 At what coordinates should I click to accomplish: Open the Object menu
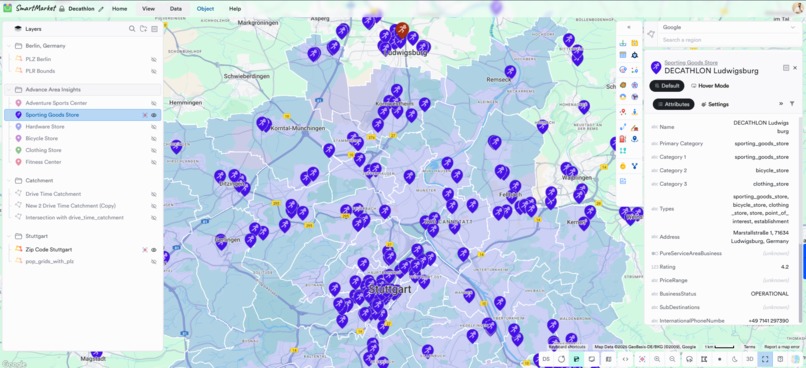click(x=205, y=9)
